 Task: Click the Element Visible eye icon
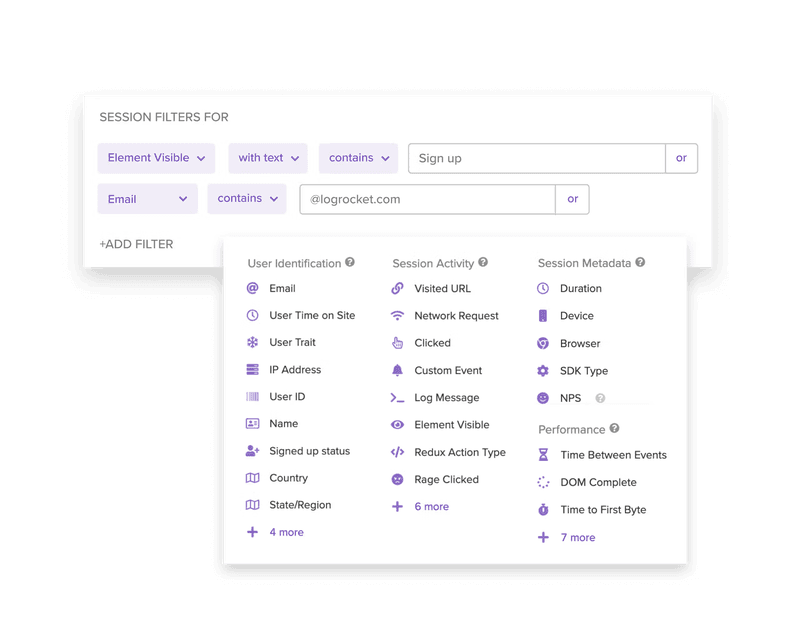[x=398, y=424]
